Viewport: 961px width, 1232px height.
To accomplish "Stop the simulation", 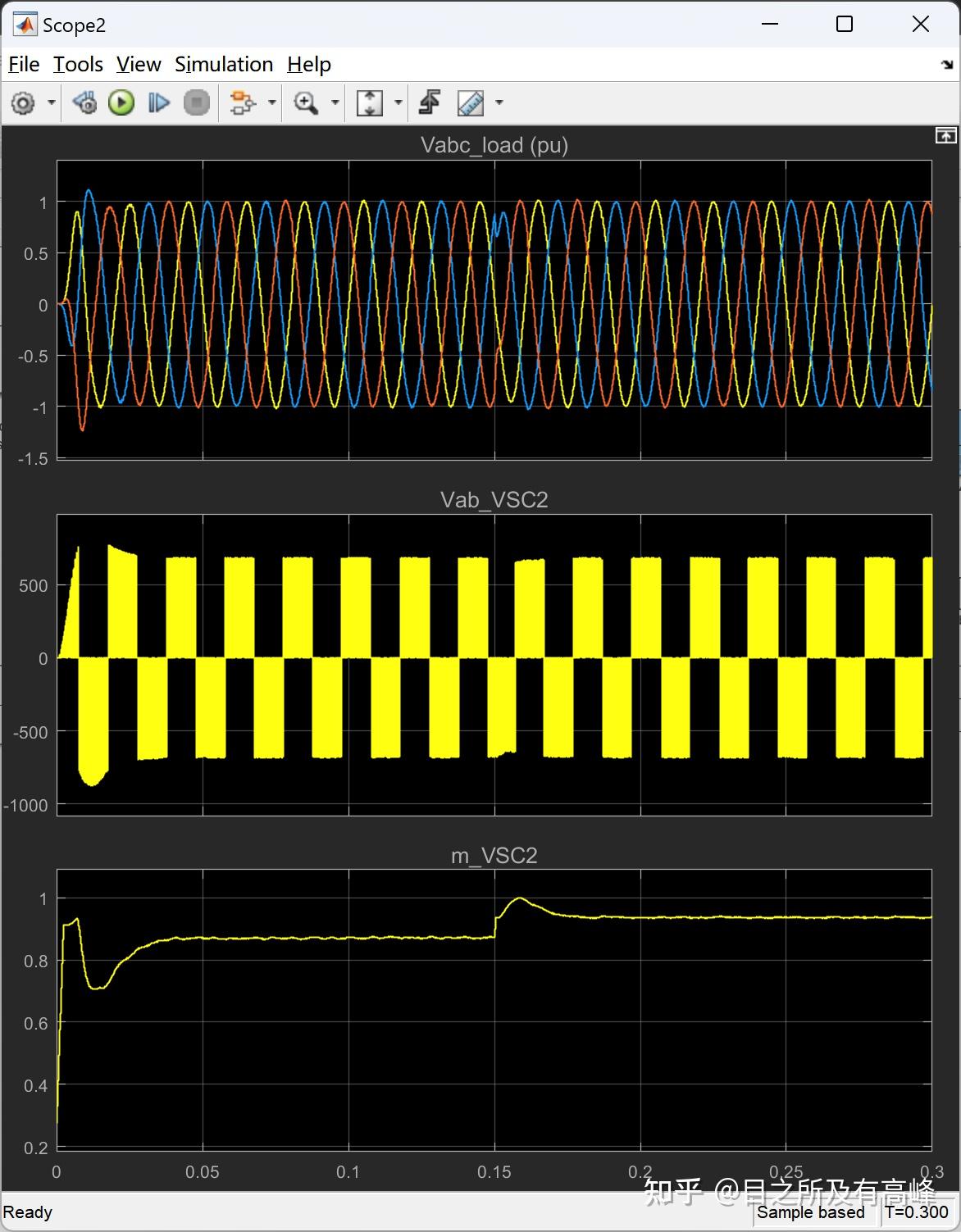I will tap(196, 102).
